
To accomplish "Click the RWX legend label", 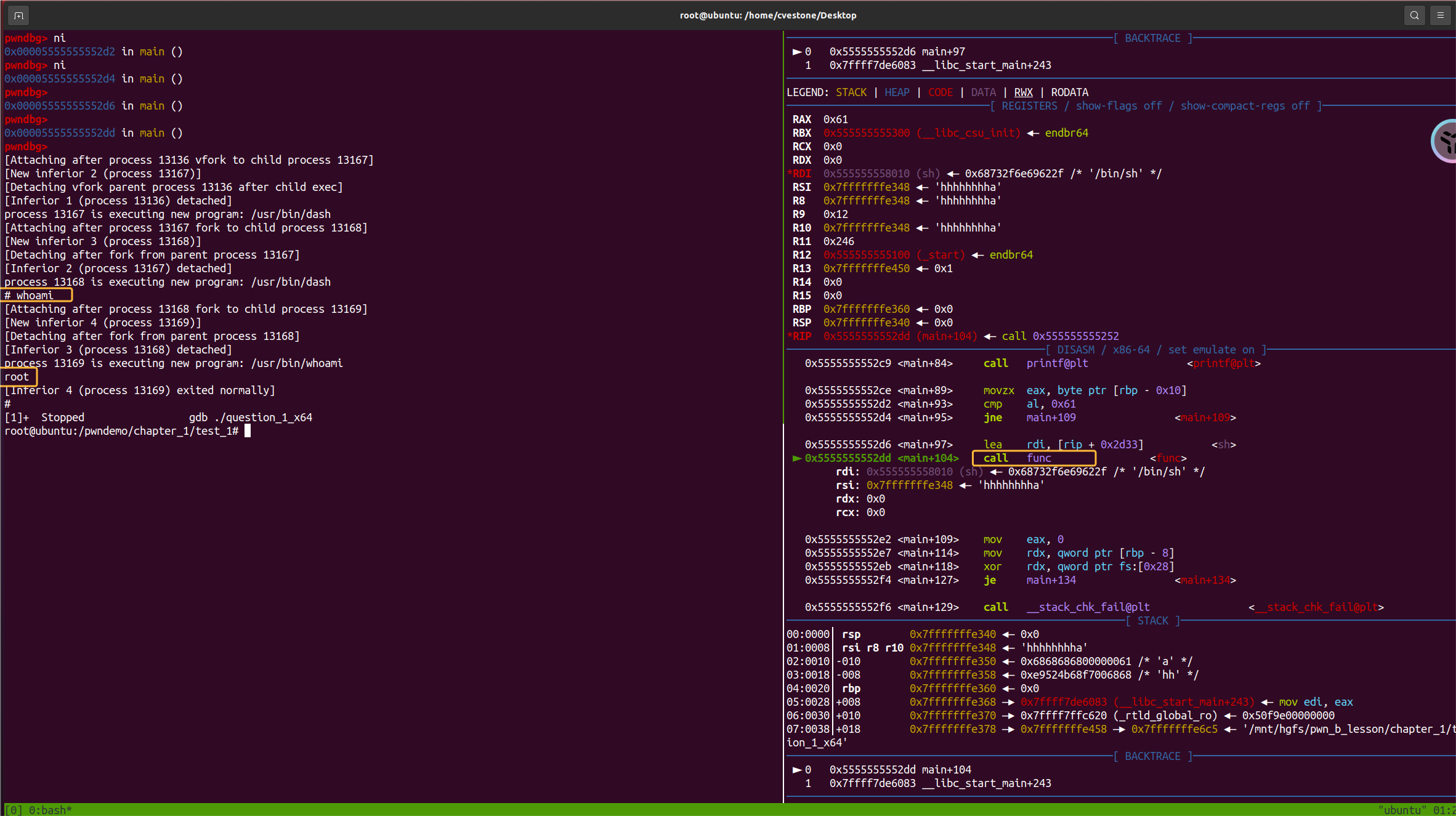I will click(1023, 92).
